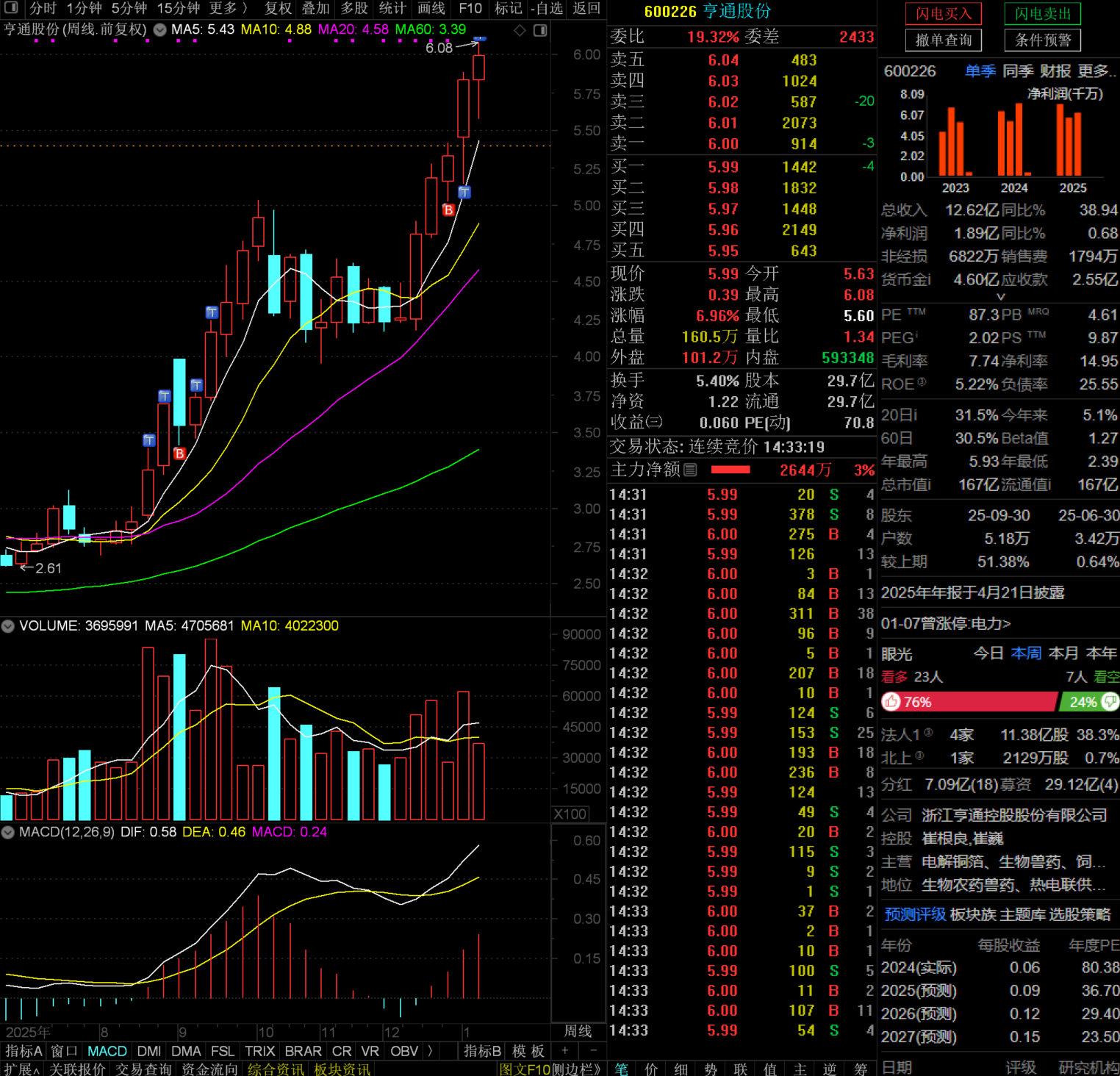Click the red 主力净额 inflow bar
The height and width of the screenshot is (1076, 1120).
pyautogui.click(x=730, y=470)
